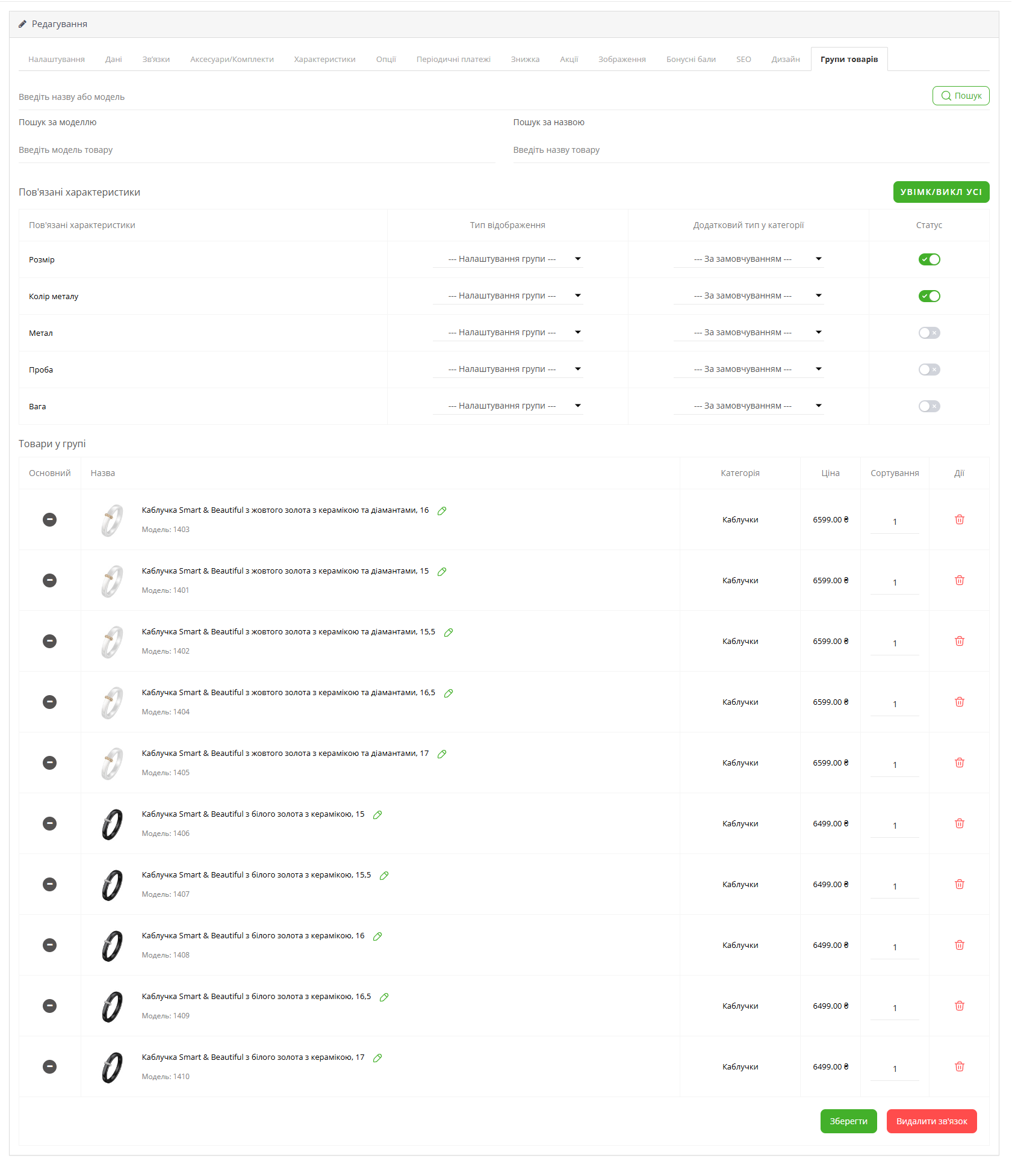Open display type dropdown for Розмір
This screenshot has width=1012, height=1176.
coord(508,259)
